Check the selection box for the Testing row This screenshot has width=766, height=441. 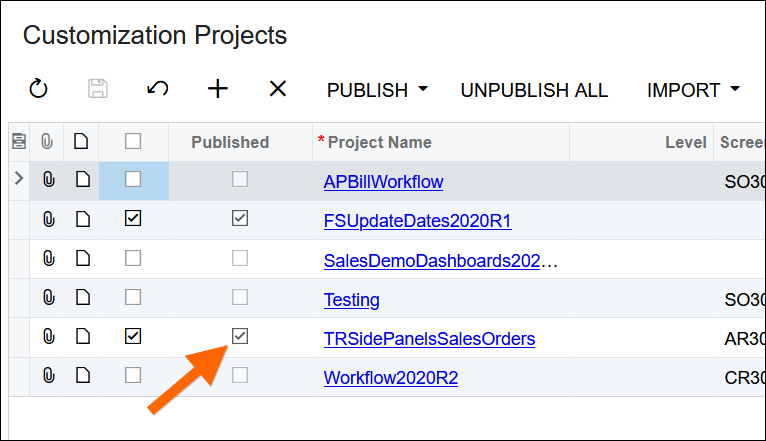click(133, 297)
